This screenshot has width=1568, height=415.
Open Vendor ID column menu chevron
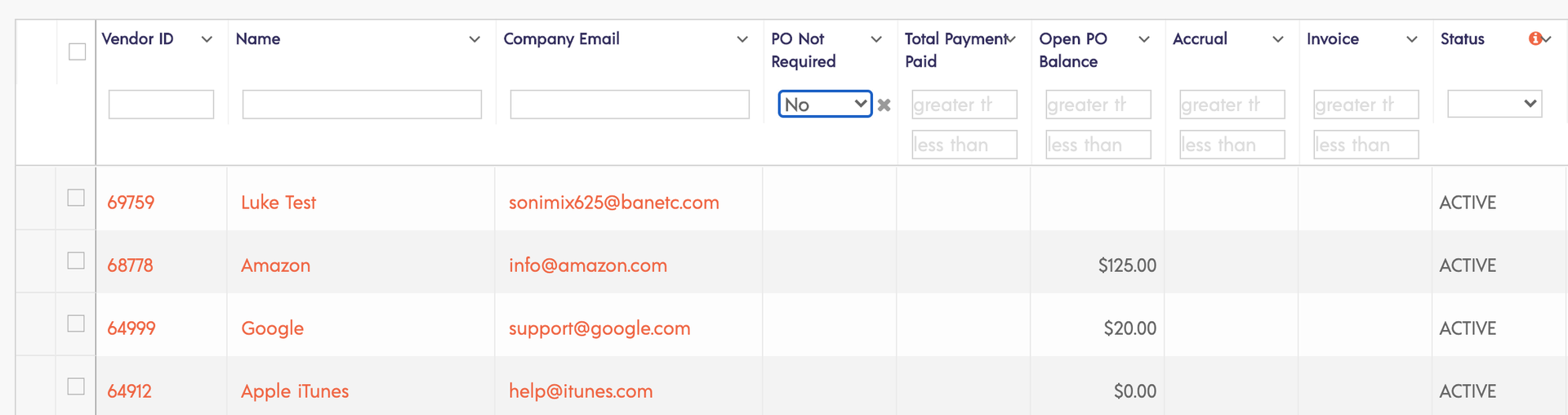[207, 39]
